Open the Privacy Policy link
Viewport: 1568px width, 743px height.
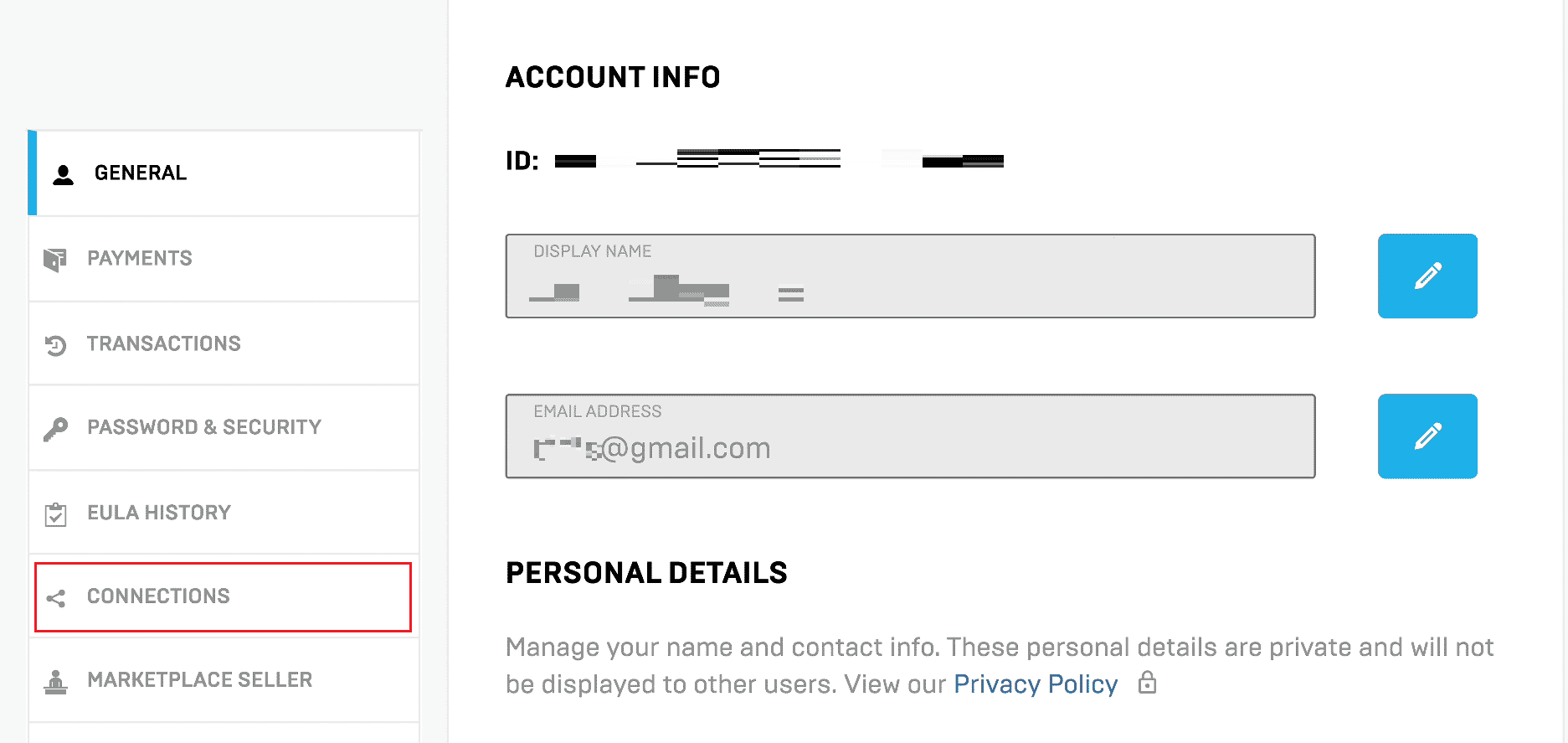coord(1036,684)
